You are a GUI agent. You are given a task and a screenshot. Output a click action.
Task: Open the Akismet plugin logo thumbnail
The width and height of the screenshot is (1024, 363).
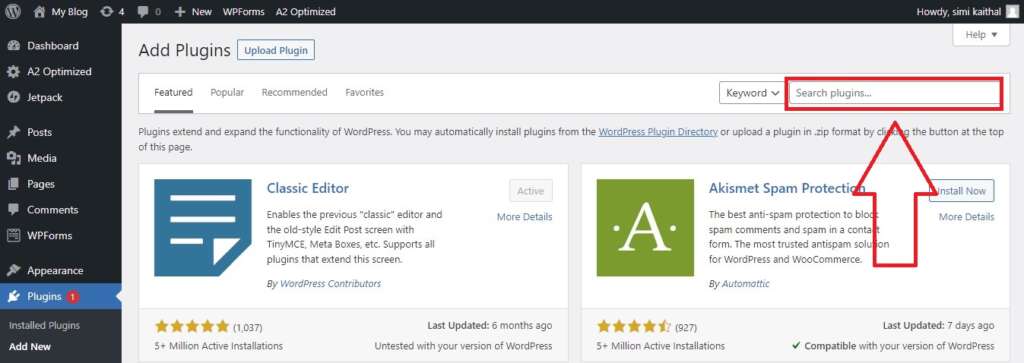tap(645, 228)
